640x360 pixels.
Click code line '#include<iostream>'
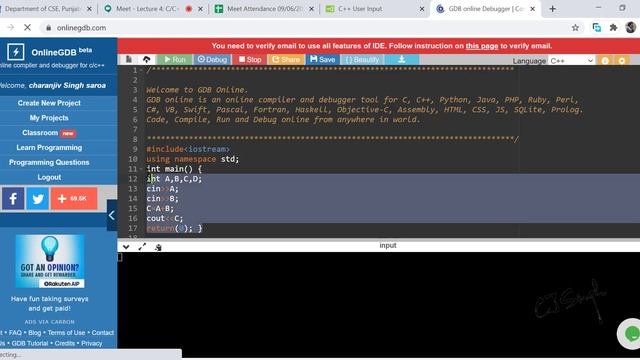pyautogui.click(x=188, y=149)
